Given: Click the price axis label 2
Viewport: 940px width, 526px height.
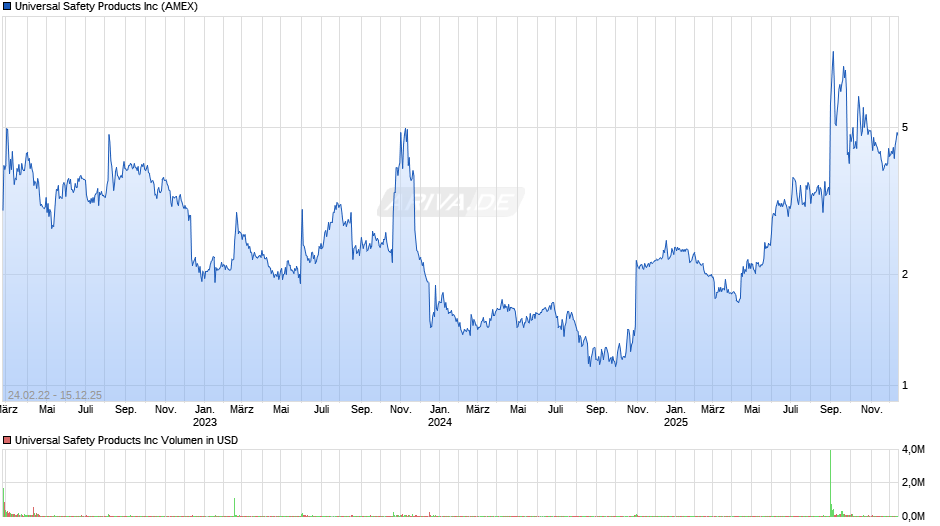Looking at the screenshot, I should tap(905, 274).
